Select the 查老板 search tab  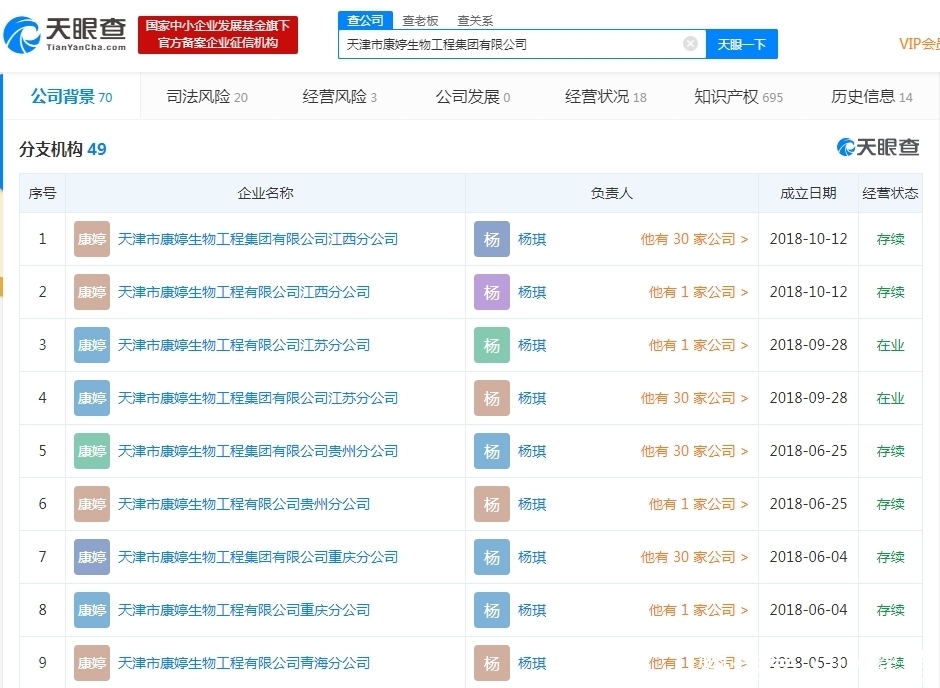point(420,21)
